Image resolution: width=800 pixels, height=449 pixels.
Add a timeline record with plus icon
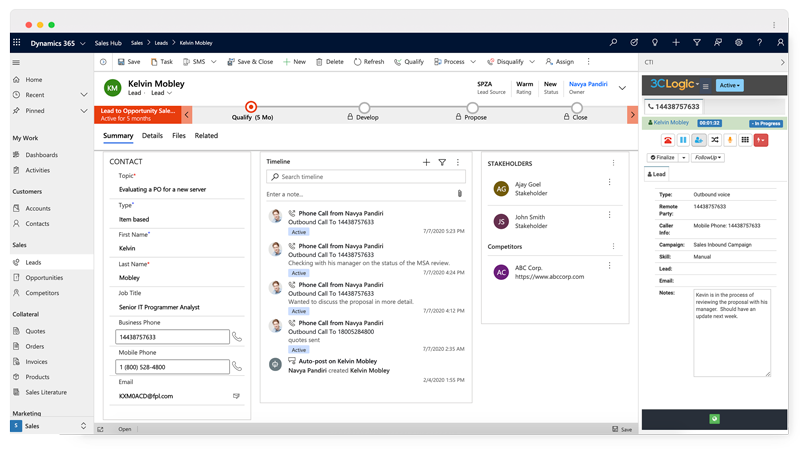pyautogui.click(x=426, y=162)
